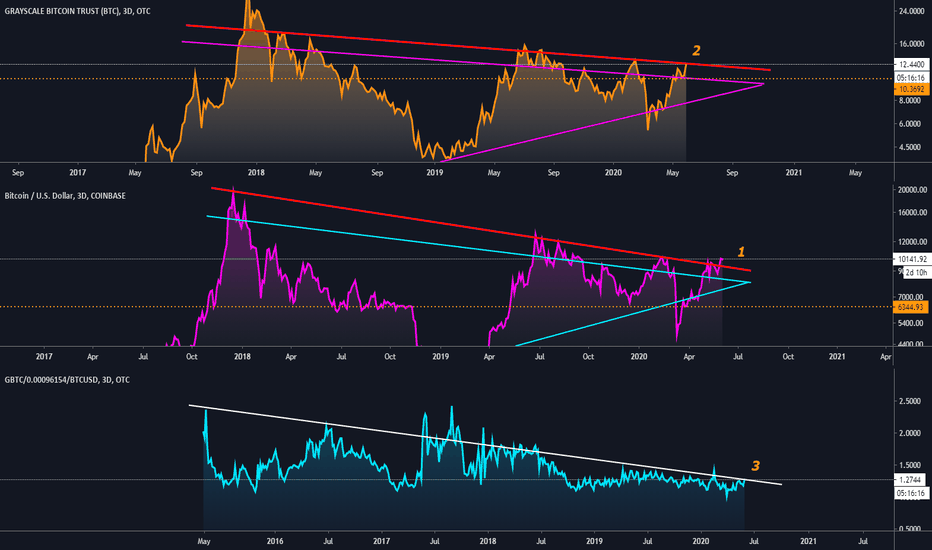932x550 pixels.
Task: Click the GRAYSCALE BITCOIN TRUST (BTC) chart title
Action: pyautogui.click(x=77, y=11)
